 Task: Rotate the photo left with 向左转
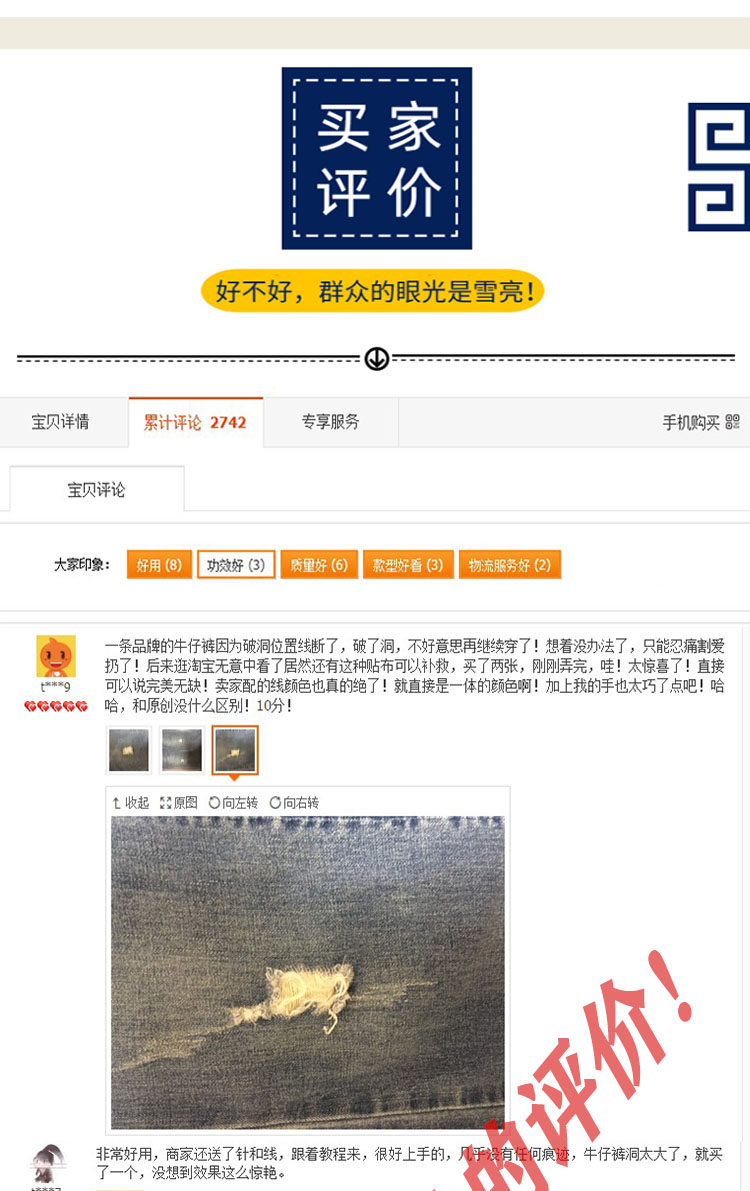coord(233,803)
